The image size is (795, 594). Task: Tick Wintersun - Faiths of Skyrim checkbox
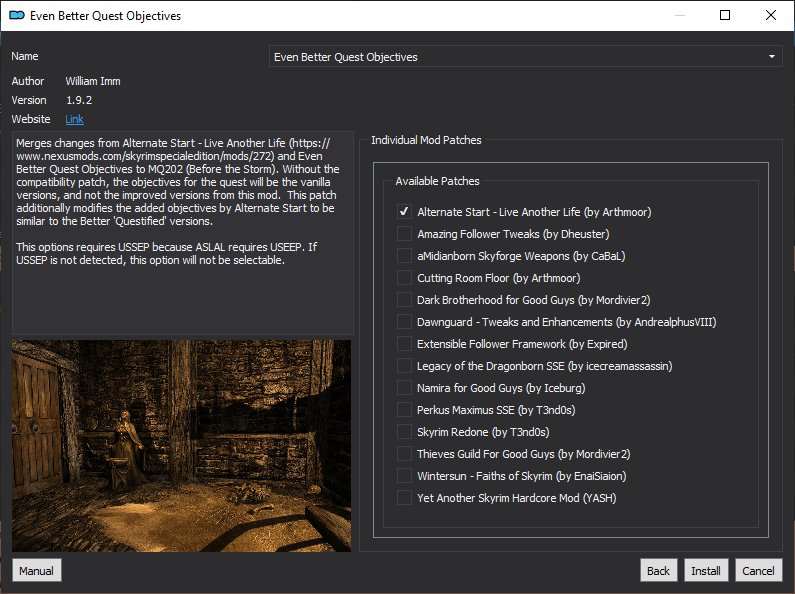point(404,475)
